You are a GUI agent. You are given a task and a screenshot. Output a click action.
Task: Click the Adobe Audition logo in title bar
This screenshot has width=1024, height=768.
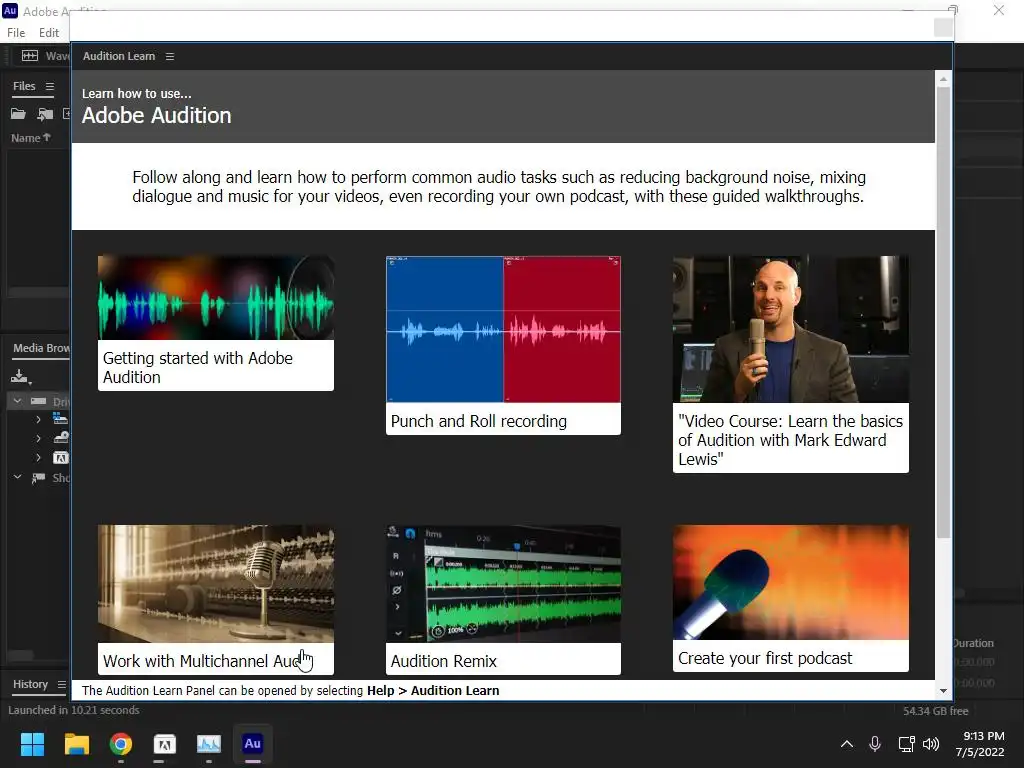[10, 10]
